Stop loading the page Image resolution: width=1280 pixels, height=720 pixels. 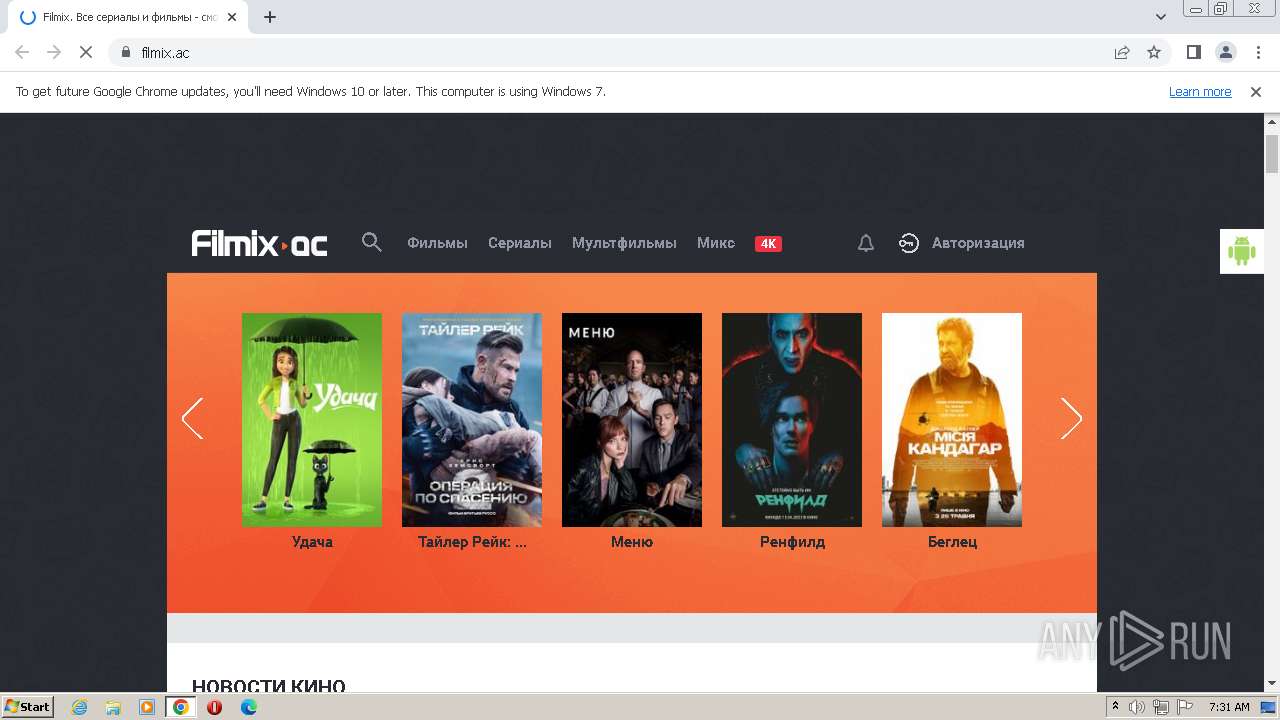pyautogui.click(x=86, y=52)
